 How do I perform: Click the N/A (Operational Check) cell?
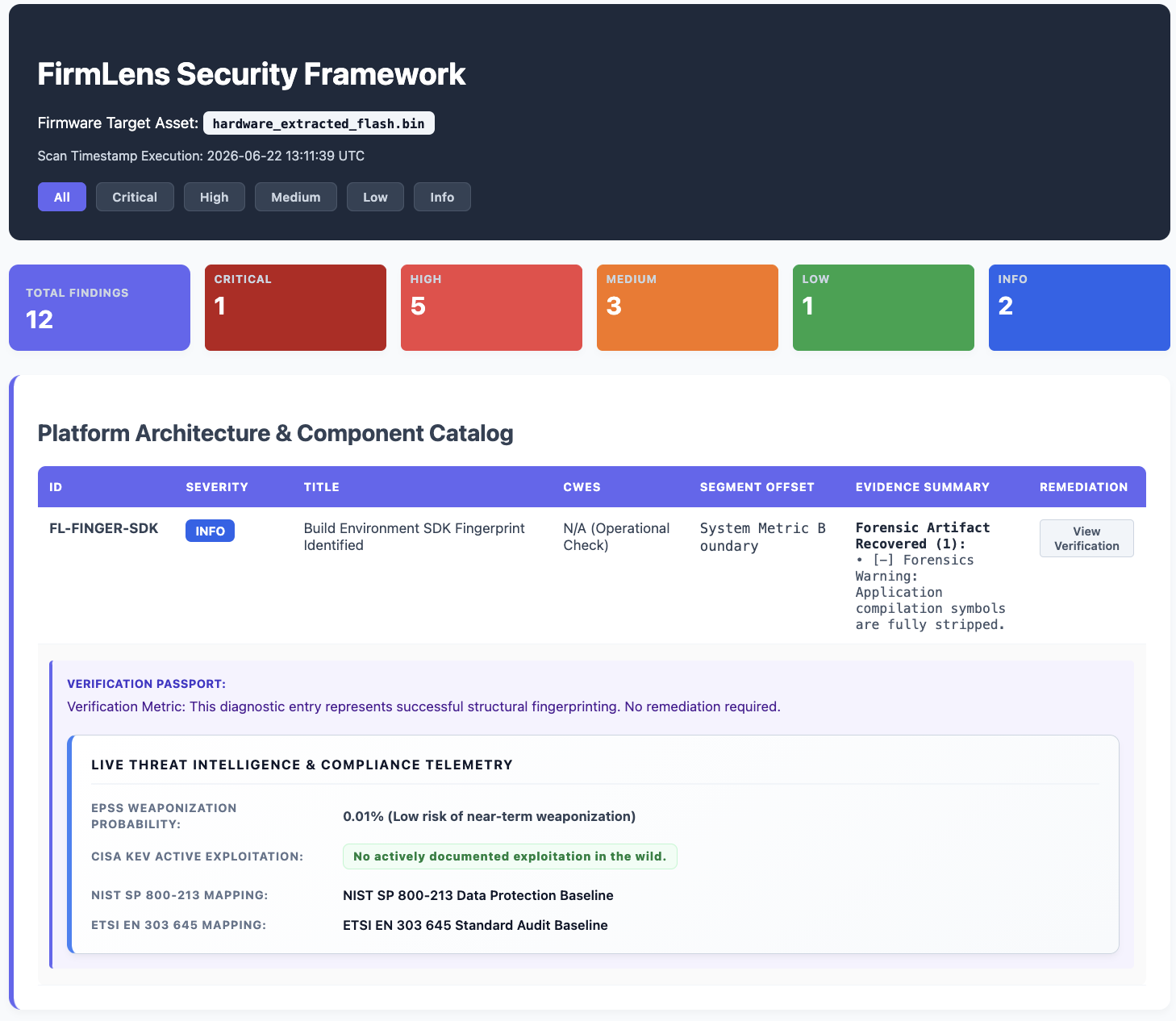(616, 536)
